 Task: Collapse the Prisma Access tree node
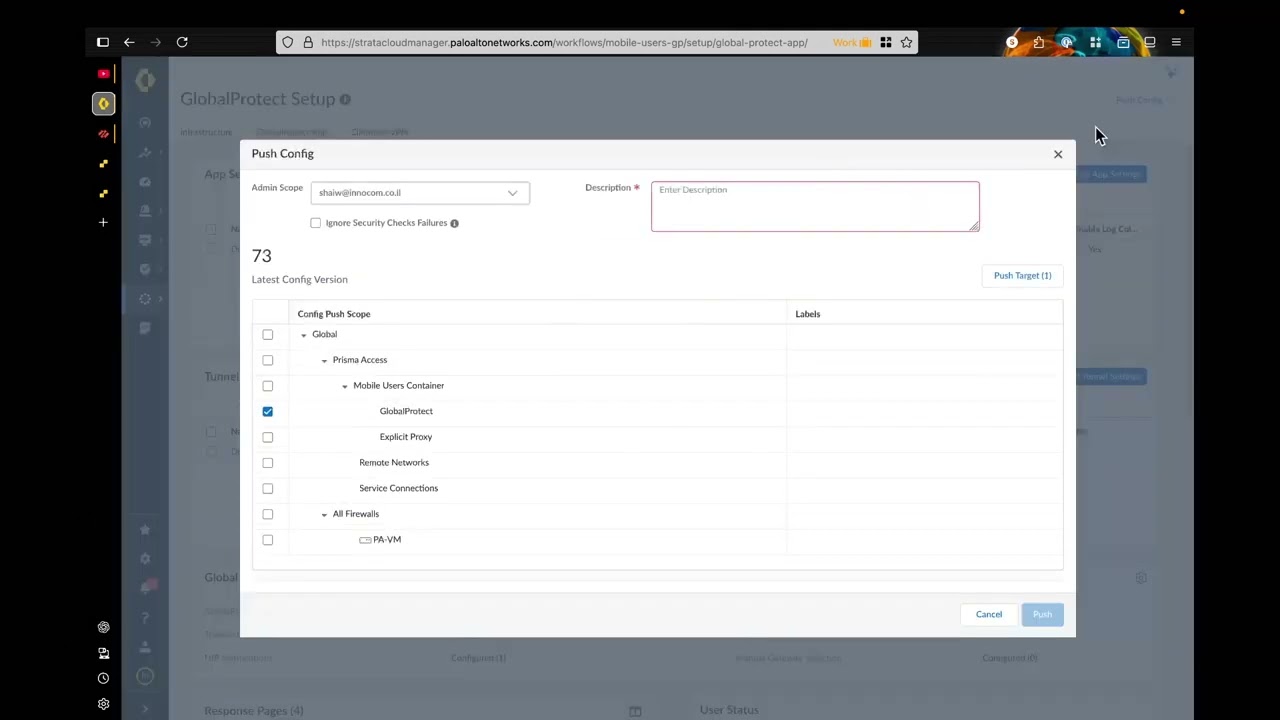coord(324,360)
